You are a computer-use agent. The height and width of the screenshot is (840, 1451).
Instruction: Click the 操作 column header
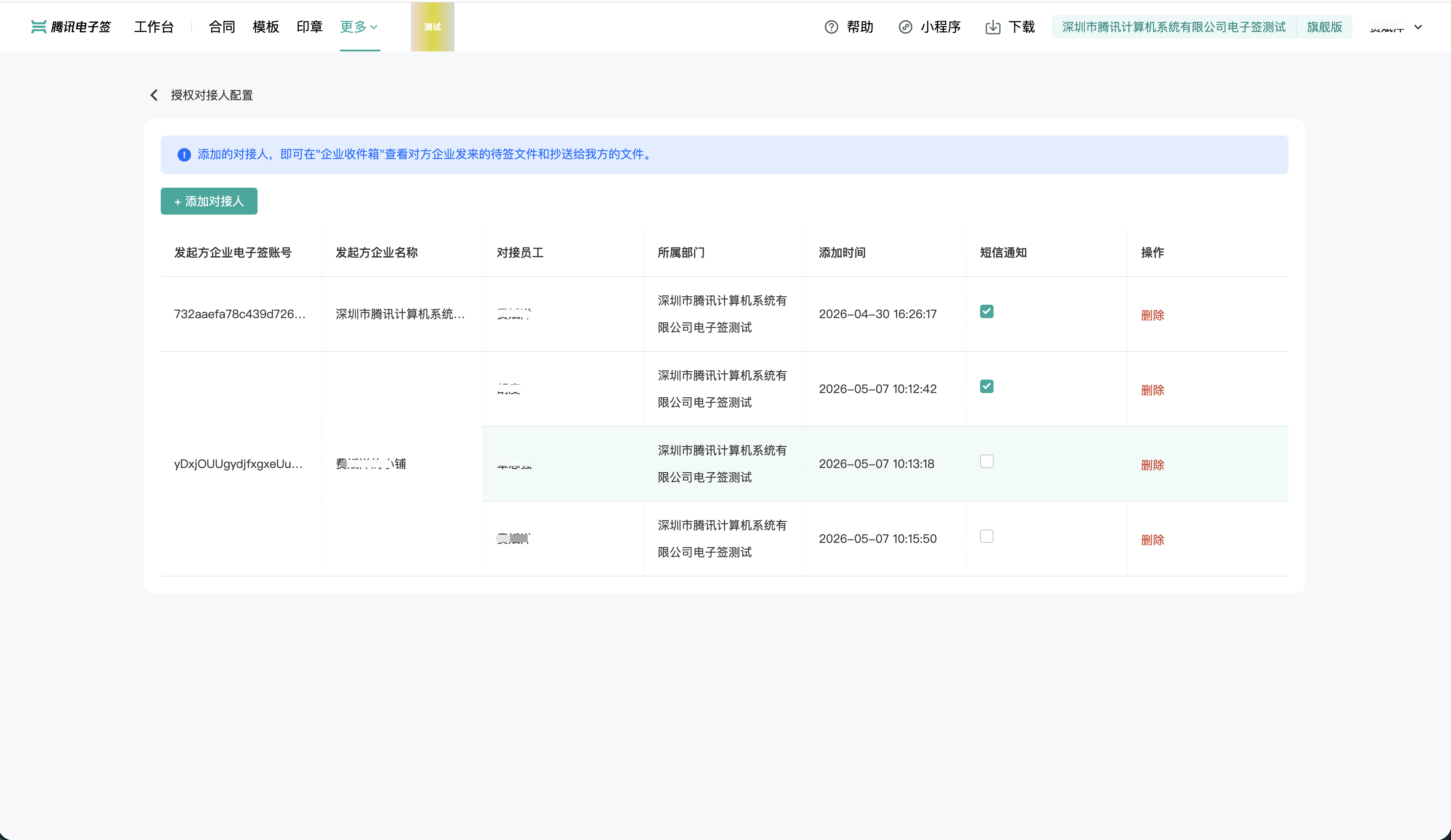pos(1153,253)
